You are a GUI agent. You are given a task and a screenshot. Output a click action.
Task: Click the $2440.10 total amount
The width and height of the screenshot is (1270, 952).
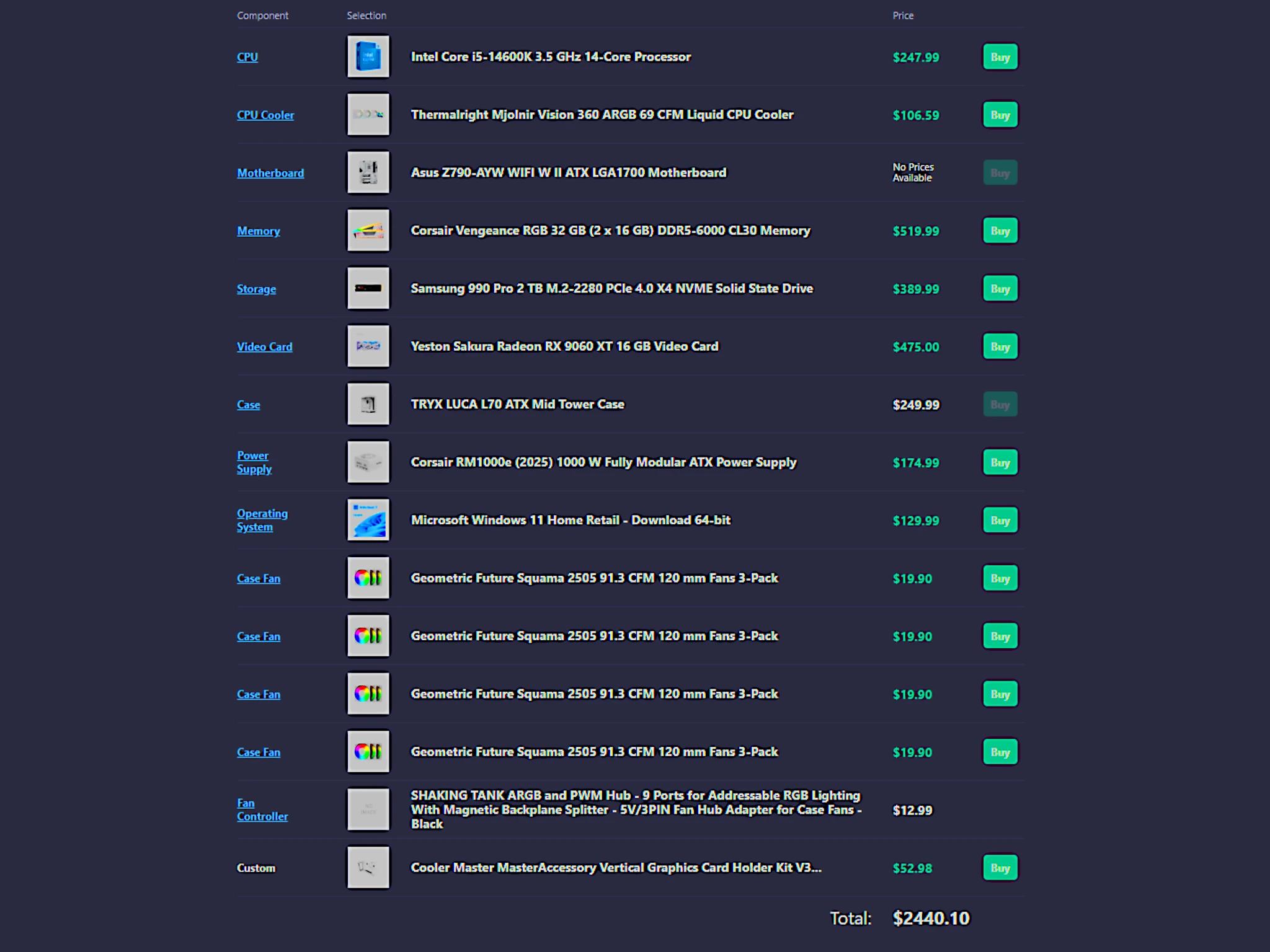point(931,918)
